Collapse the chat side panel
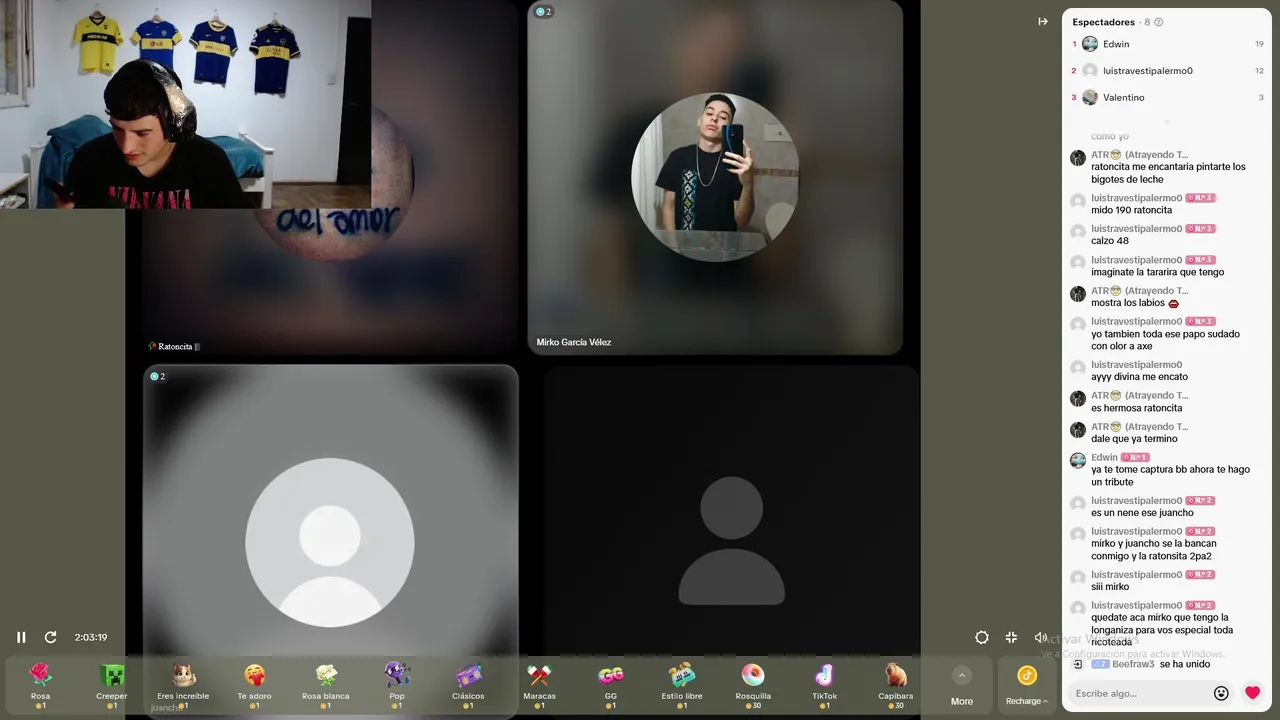 pyautogui.click(x=1043, y=21)
